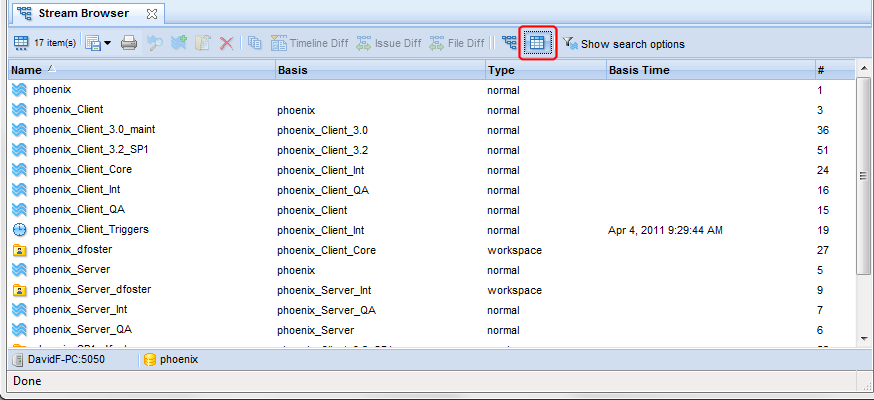
Task: Click the Timeline Diff button
Action: 309,43
